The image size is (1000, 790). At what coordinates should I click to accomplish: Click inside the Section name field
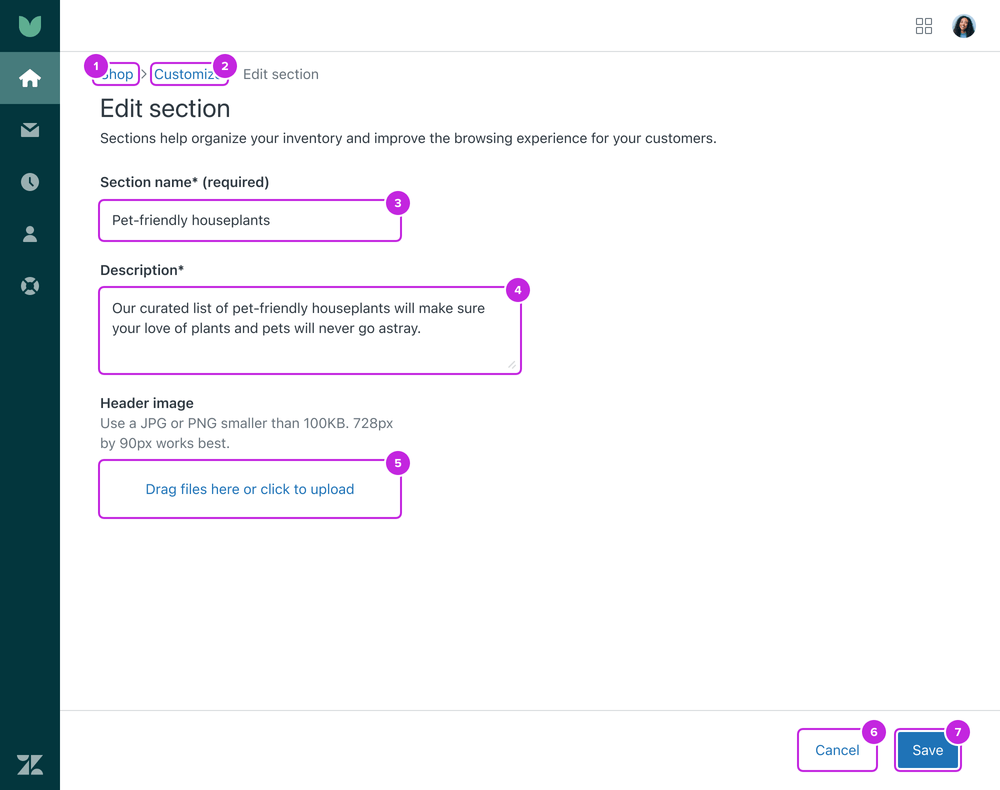249,220
